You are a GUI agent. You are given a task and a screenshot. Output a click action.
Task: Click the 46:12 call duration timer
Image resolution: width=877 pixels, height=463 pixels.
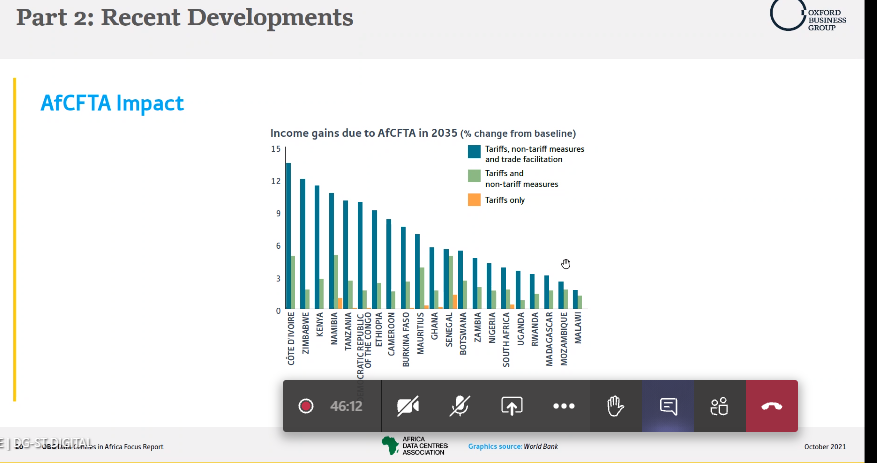(346, 406)
